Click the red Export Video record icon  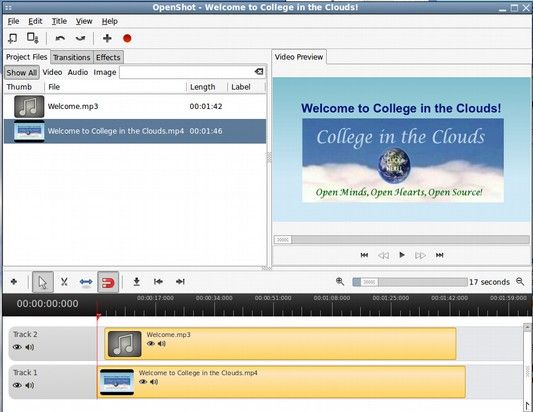point(127,38)
